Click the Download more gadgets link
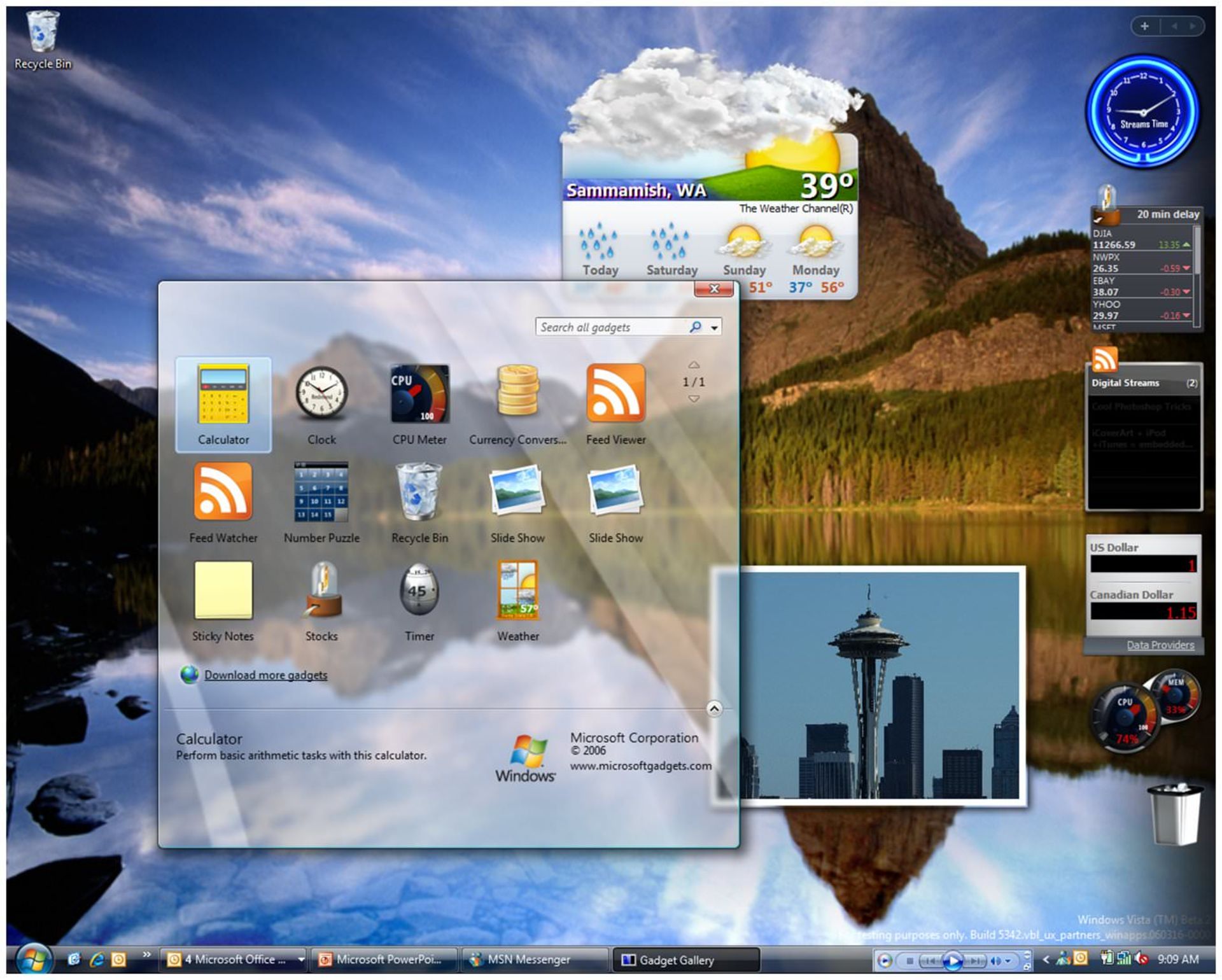 coord(265,675)
